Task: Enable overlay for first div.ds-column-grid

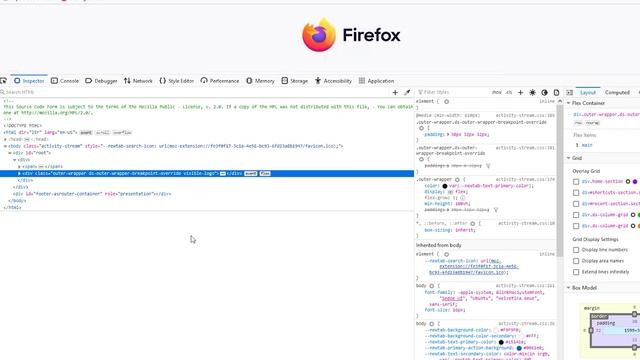Action: pos(576,215)
